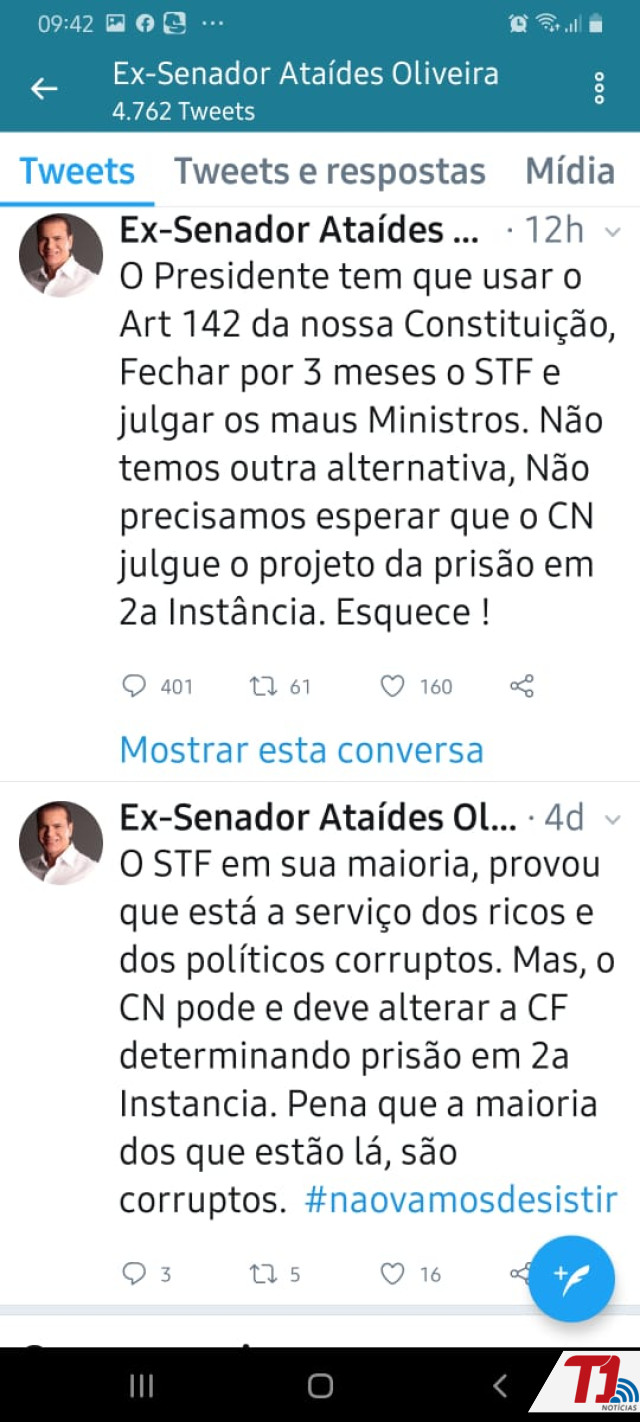640x1422 pixels.
Task: Switch to the Tweets tab
Action: (77, 171)
